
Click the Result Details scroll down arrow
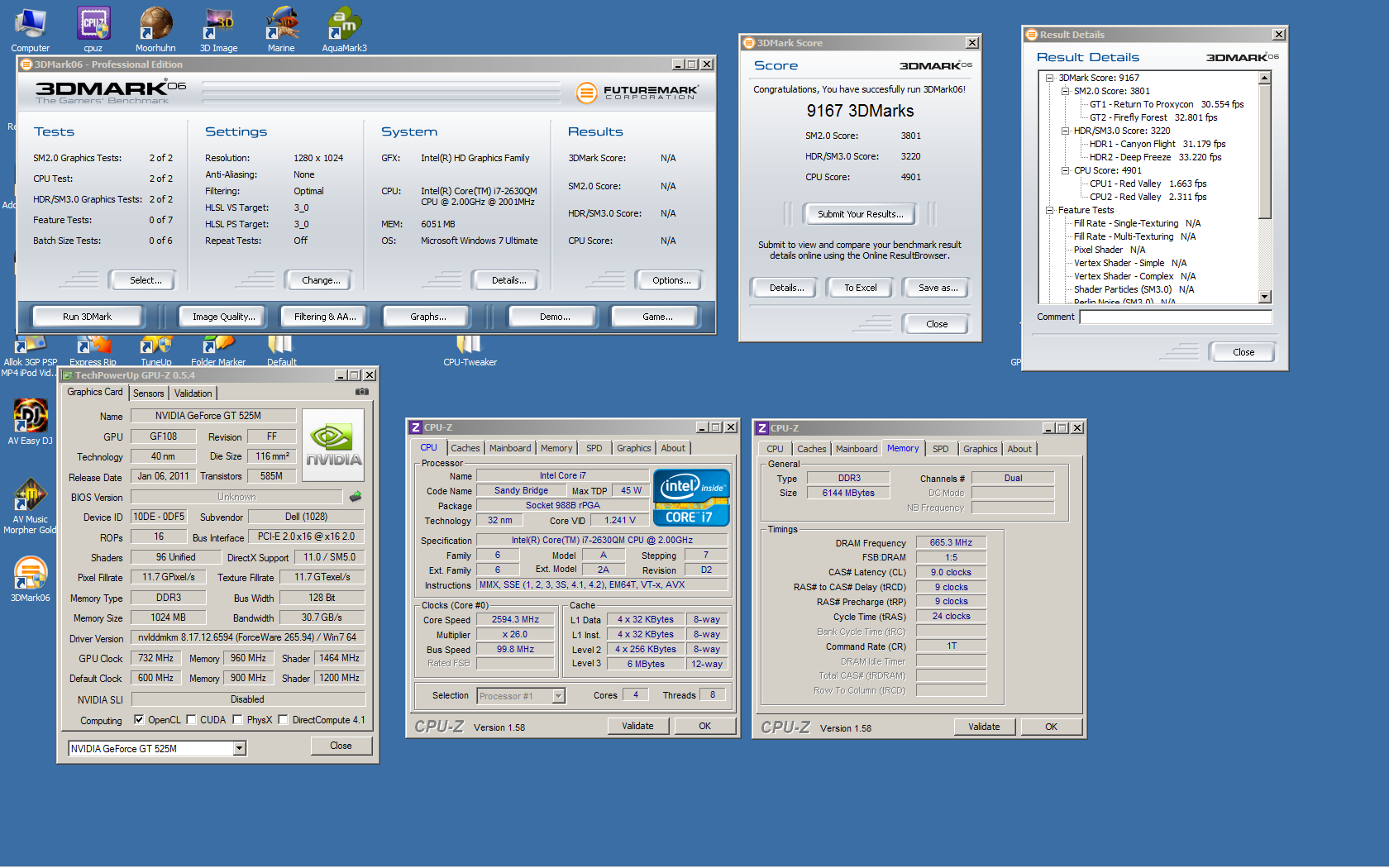click(x=1264, y=297)
